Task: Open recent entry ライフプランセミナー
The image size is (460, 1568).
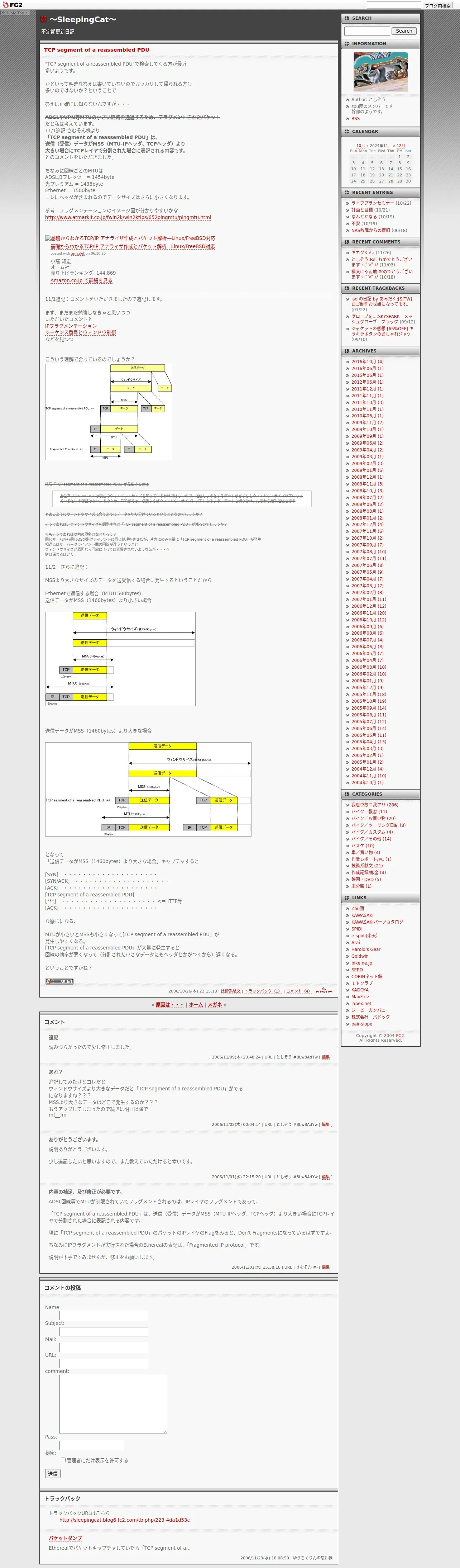Action: (x=372, y=203)
